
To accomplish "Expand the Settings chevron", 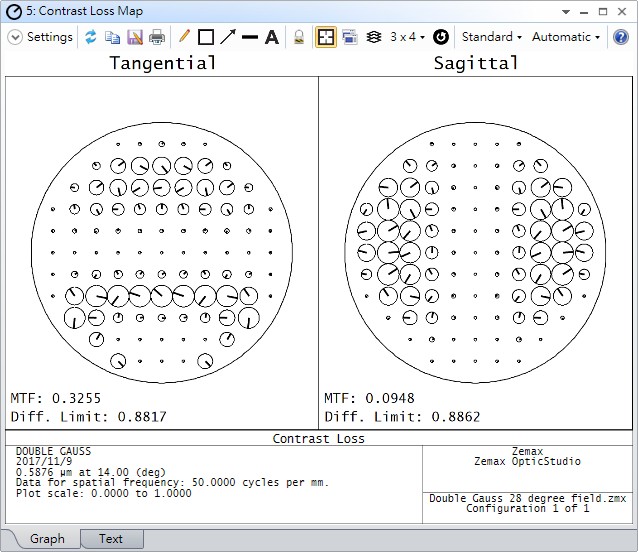I will [x=15, y=37].
